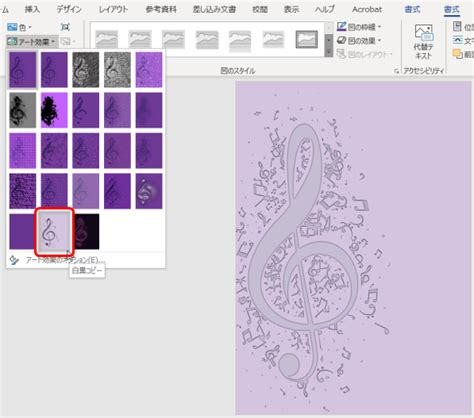
Task: Open the 色 (Color) dropdown
Action: 19,27
